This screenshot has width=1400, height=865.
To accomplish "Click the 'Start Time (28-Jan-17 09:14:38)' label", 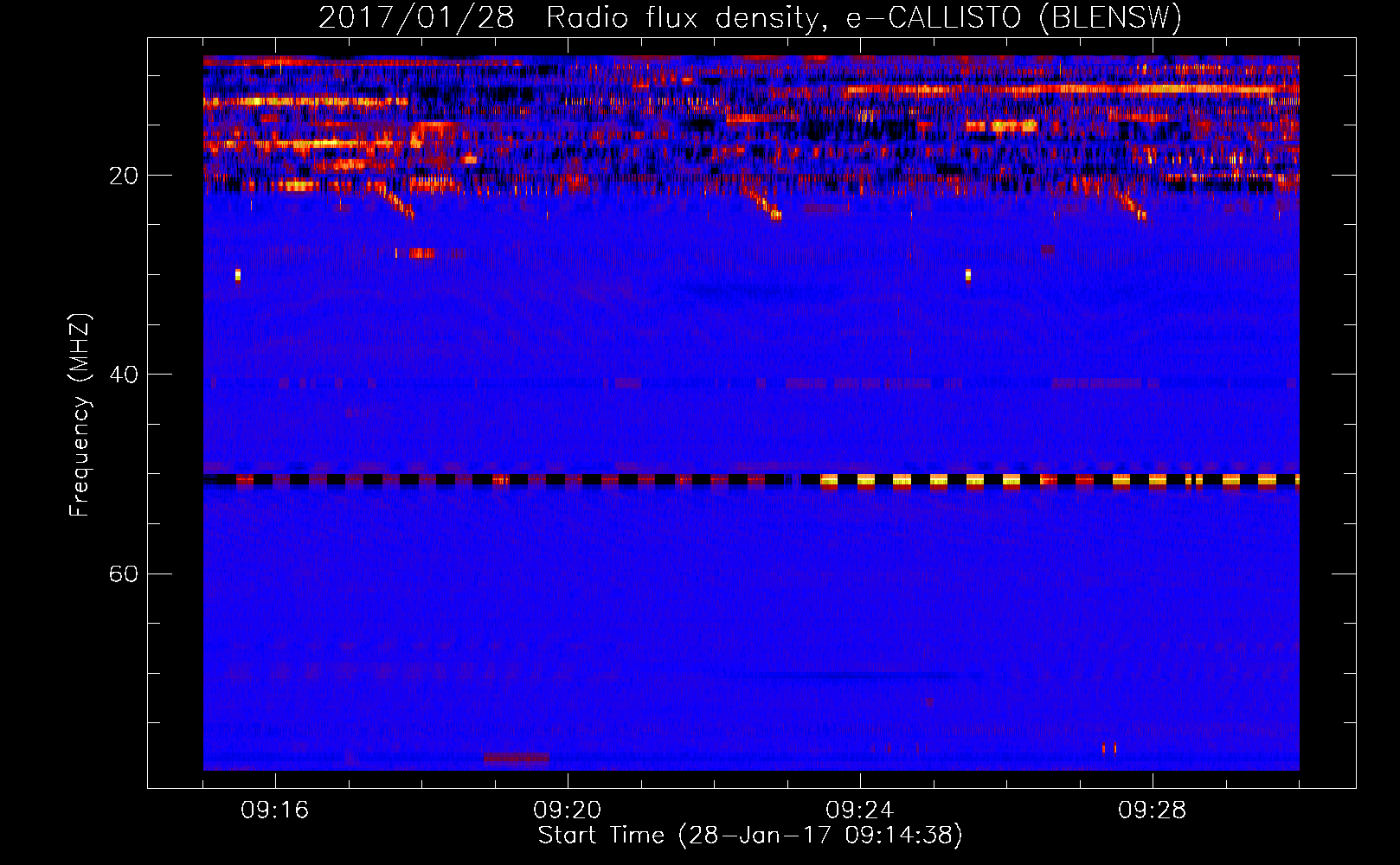I will [750, 836].
